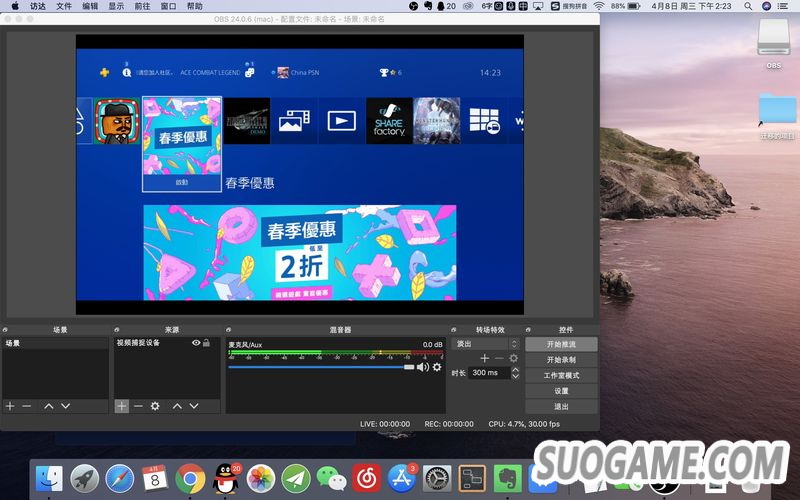Screen dimensions: 800x500
Task: Open the 编辑 menu
Action: [x=90, y=6]
